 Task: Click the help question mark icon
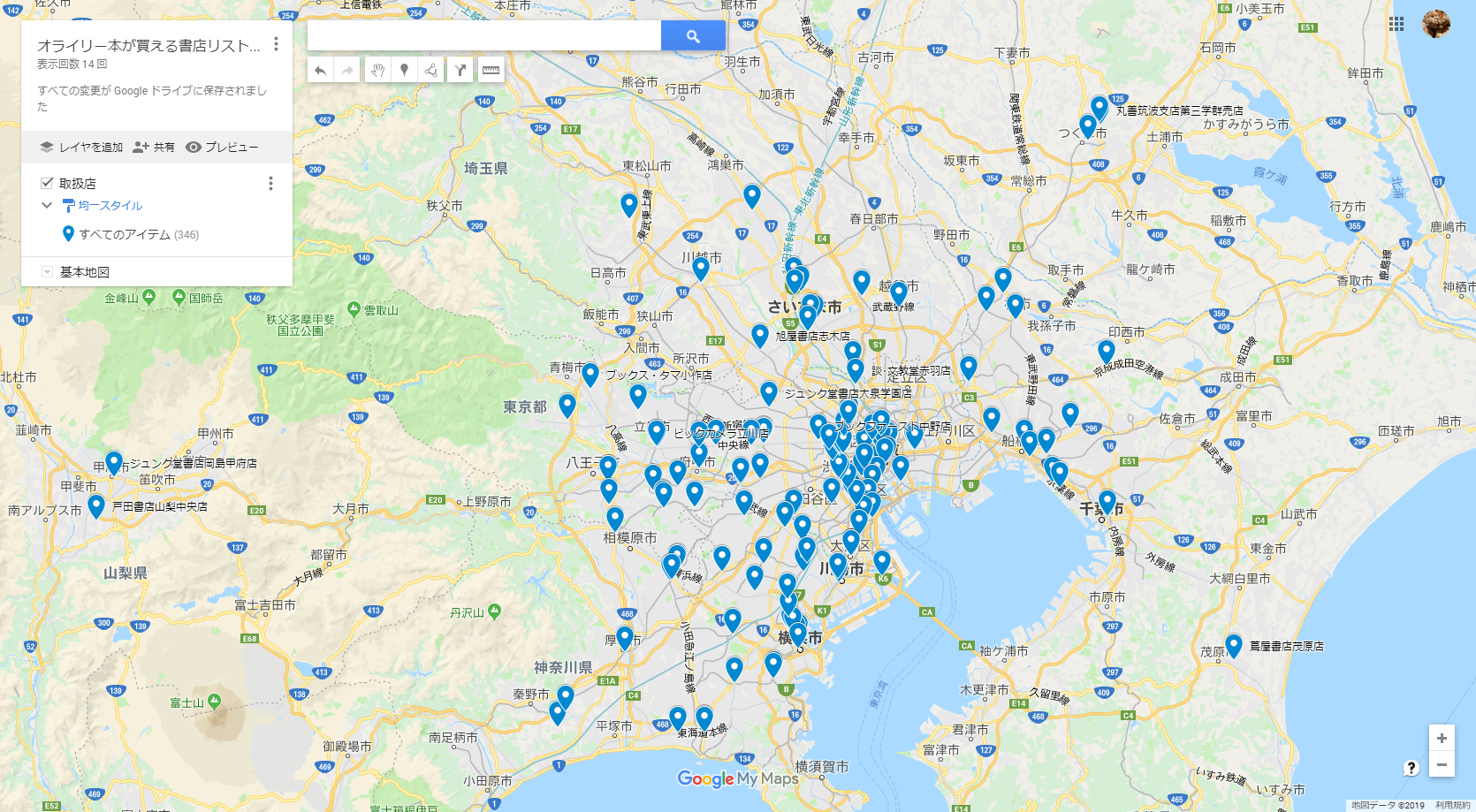[x=1412, y=768]
